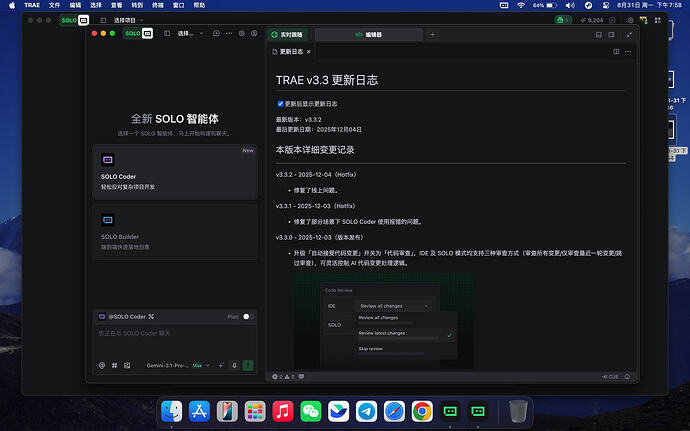Open Music app from the Dock
Image resolution: width=690 pixels, height=431 pixels.
[283, 411]
